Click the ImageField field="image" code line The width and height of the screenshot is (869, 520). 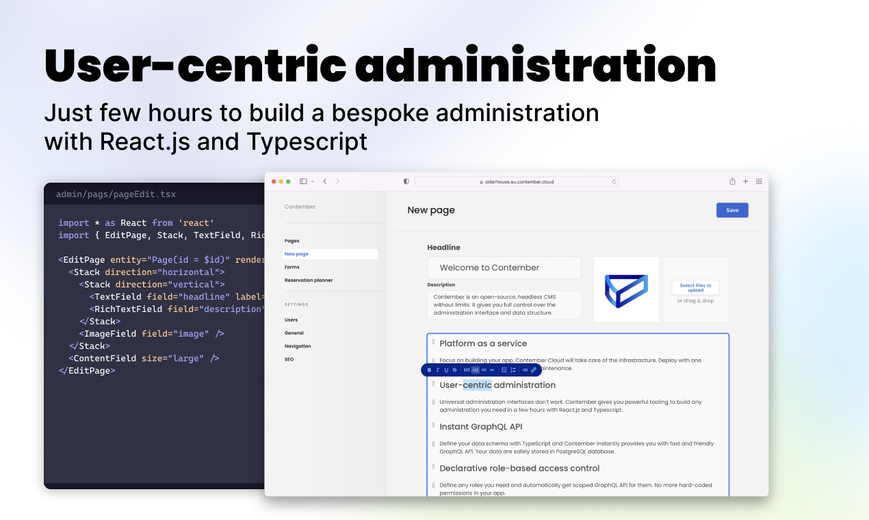(151, 334)
